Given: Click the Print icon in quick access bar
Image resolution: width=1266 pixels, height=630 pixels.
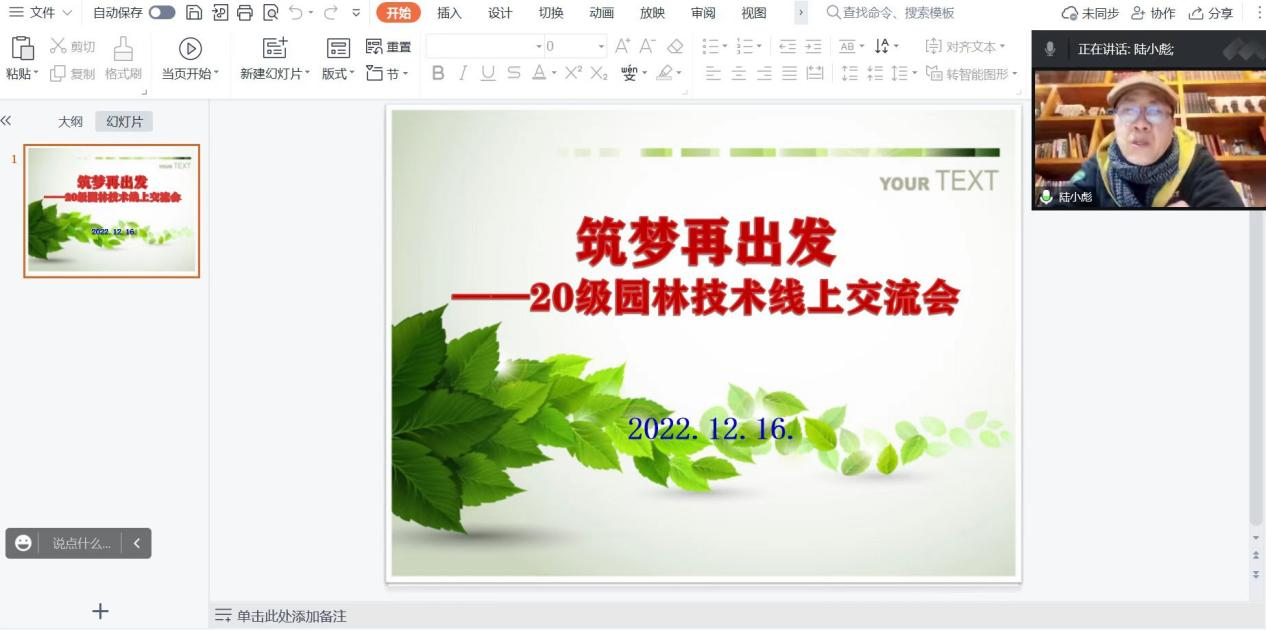Looking at the screenshot, I should tap(245, 13).
